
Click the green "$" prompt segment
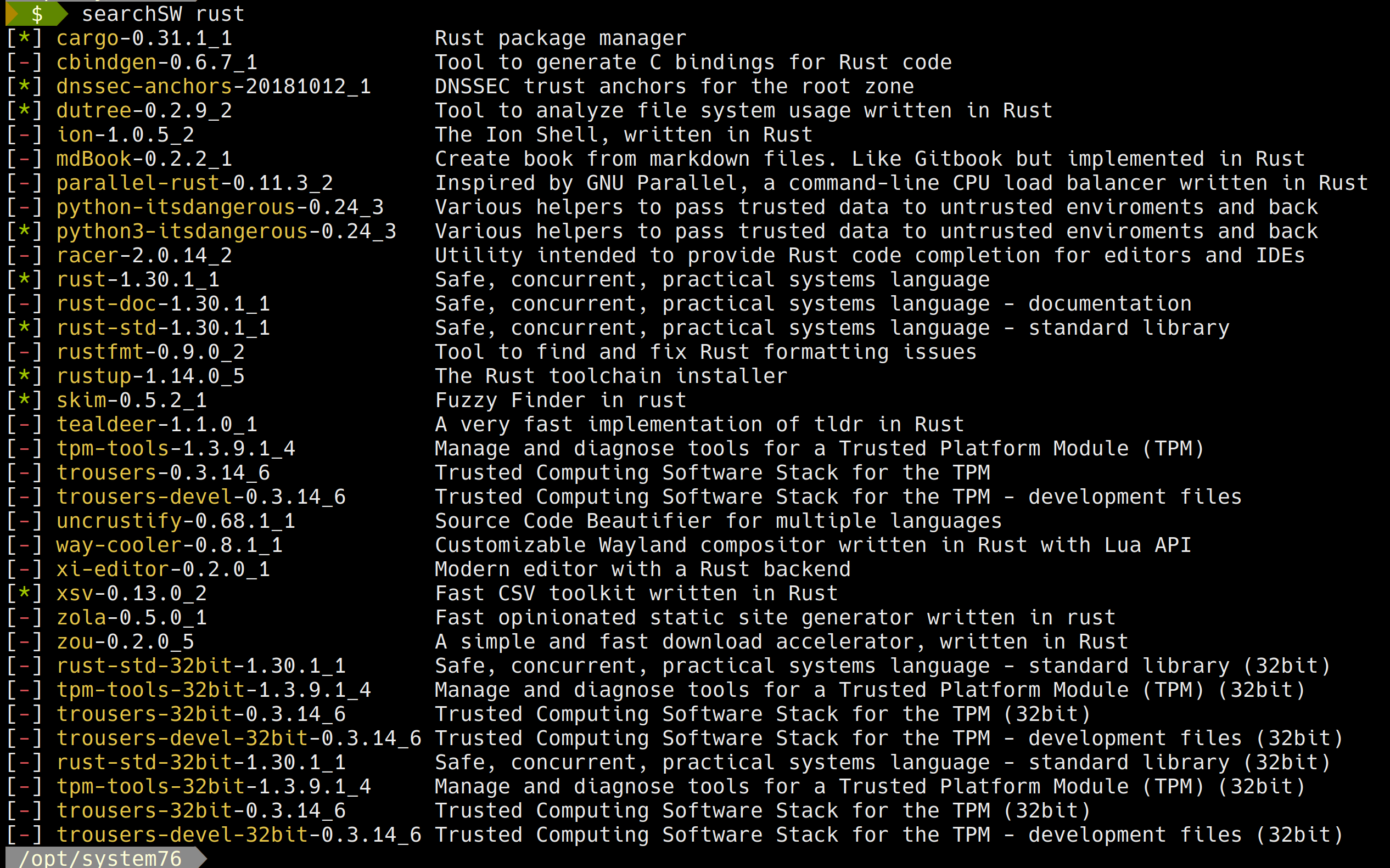(x=37, y=14)
